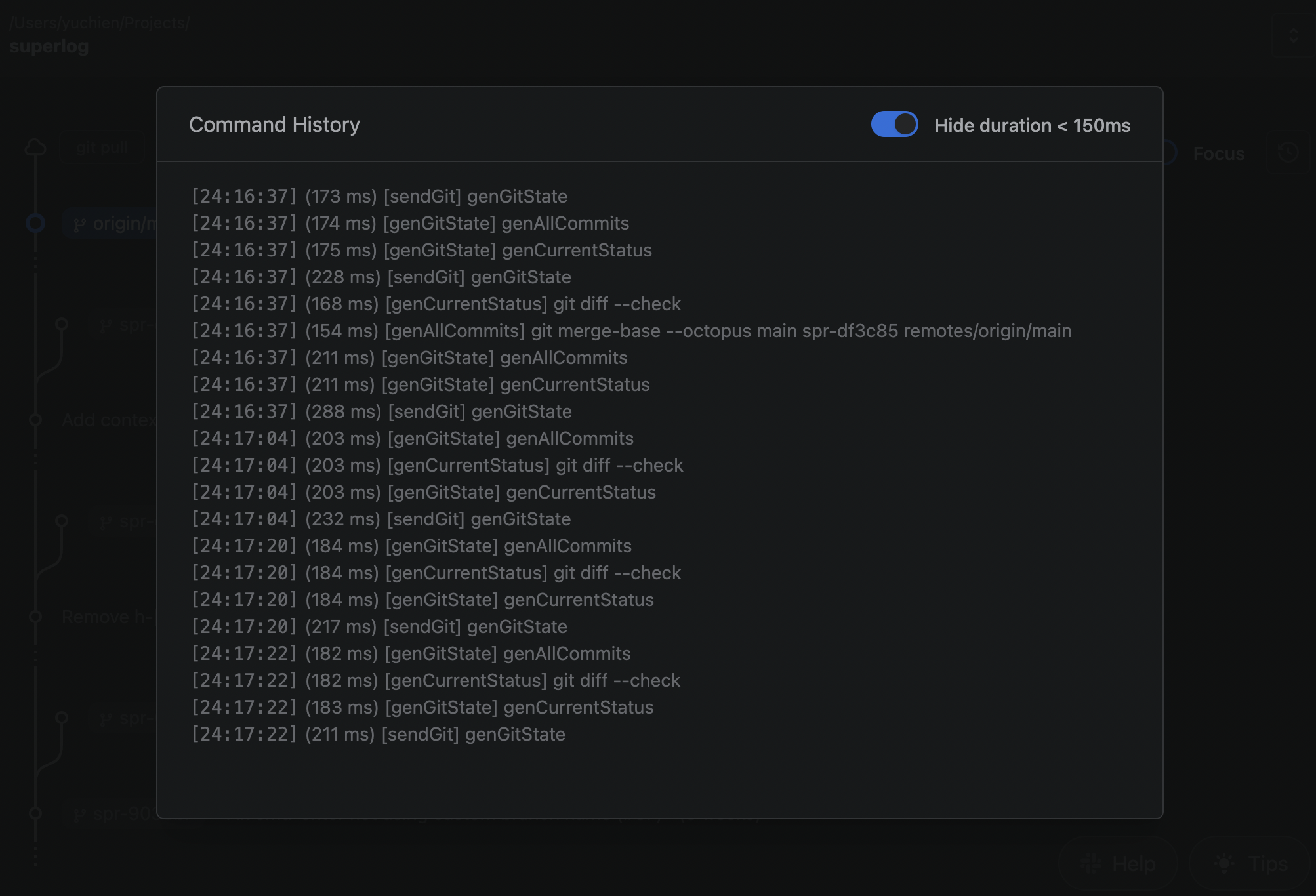Click the git merge-base log entry
The height and width of the screenshot is (896, 1316).
[630, 331]
